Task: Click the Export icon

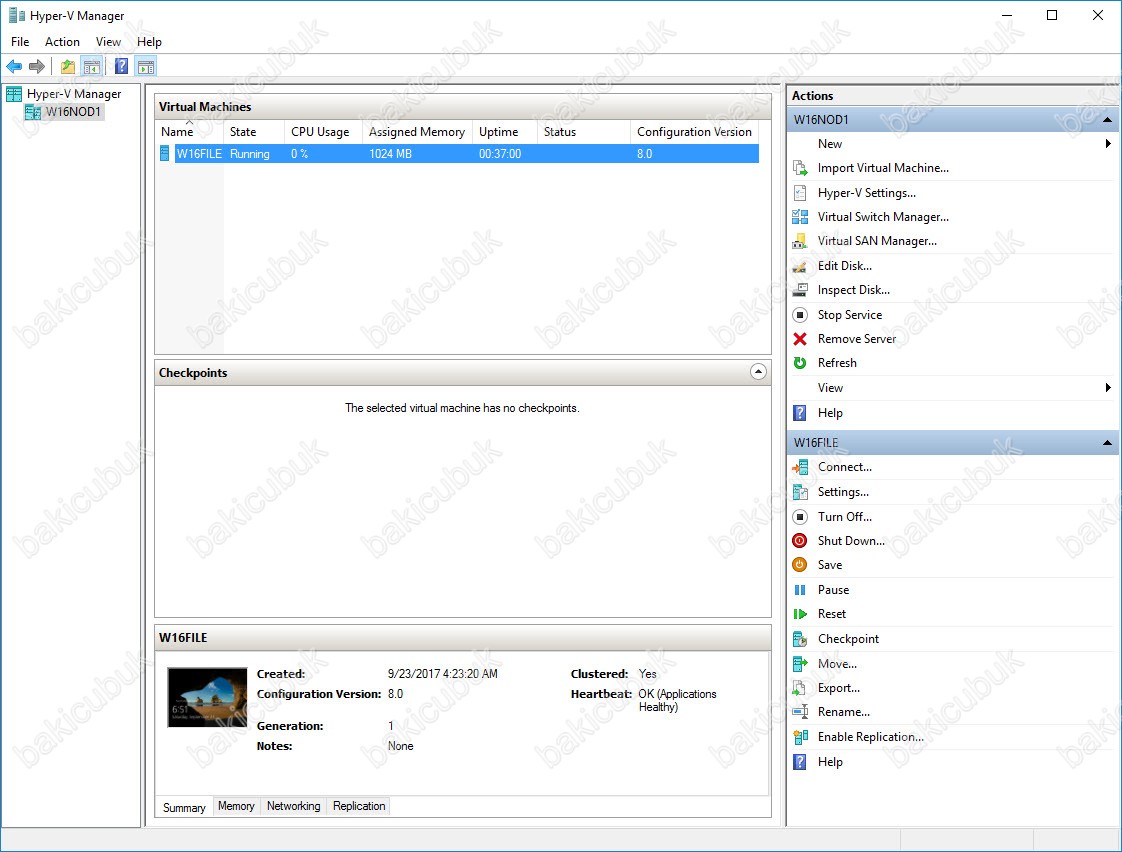Action: [800, 688]
